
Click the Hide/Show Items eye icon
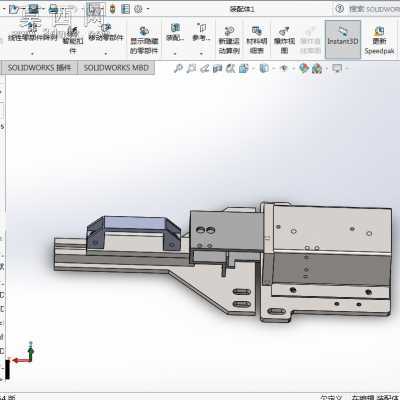tap(284, 69)
